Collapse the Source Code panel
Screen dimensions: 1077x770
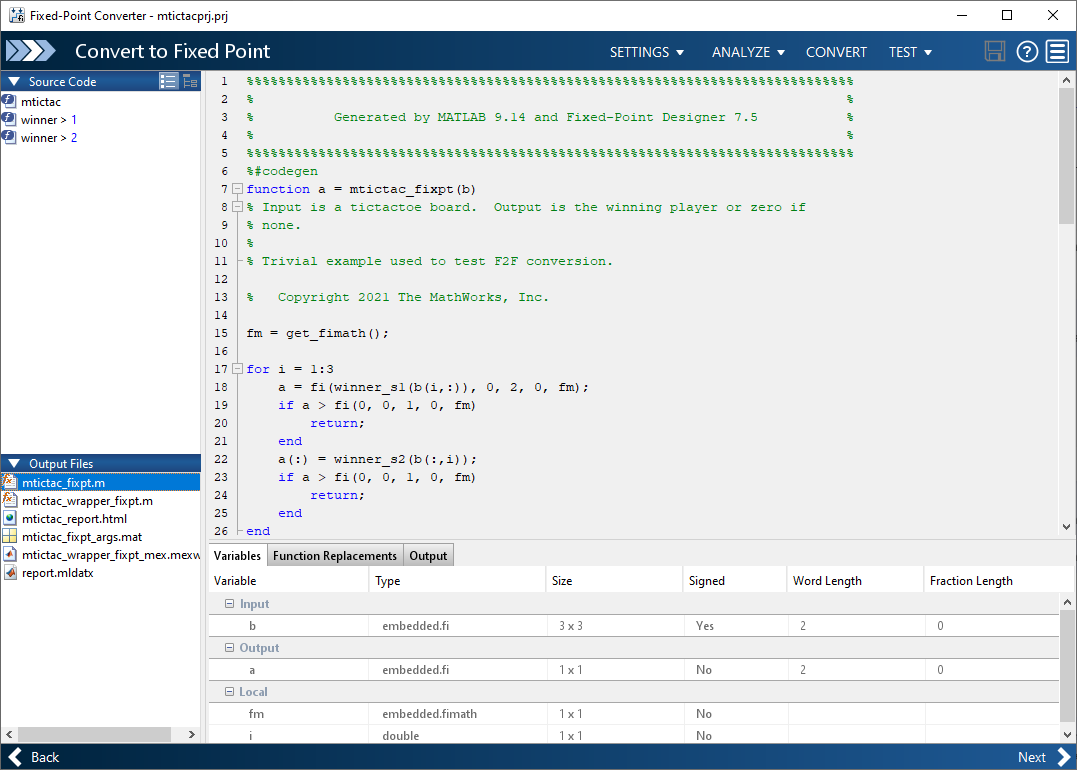click(11, 81)
